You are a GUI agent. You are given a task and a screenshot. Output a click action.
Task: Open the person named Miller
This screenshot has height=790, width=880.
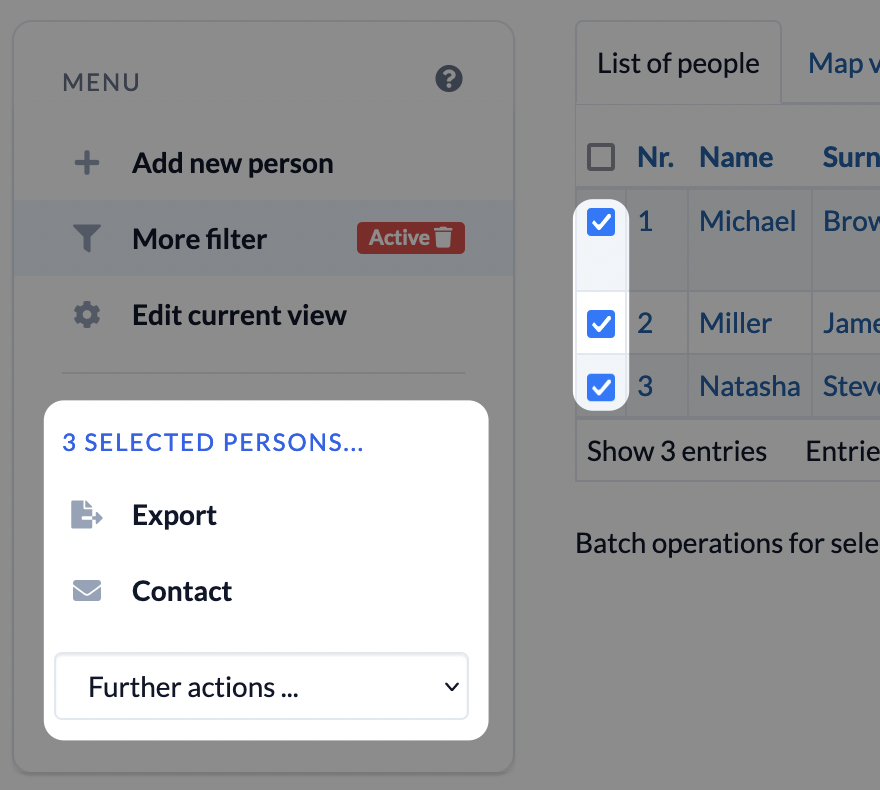point(735,323)
